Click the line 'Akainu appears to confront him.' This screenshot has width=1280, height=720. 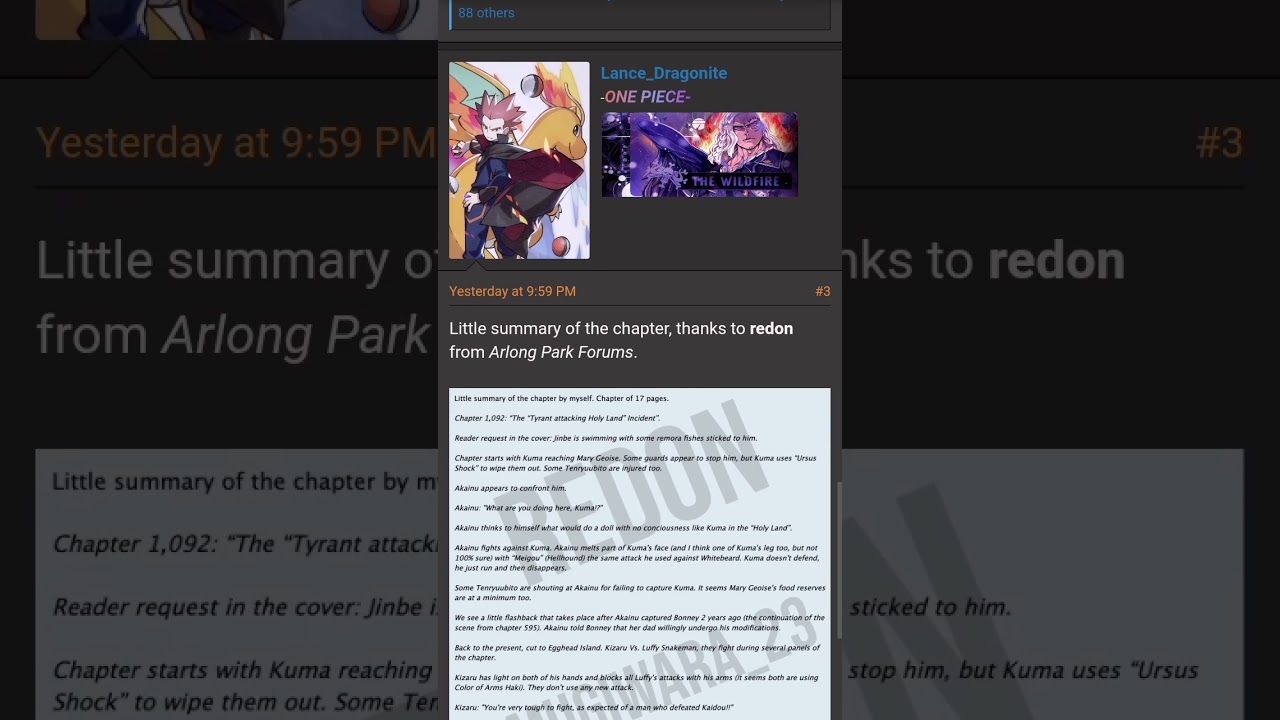point(510,488)
